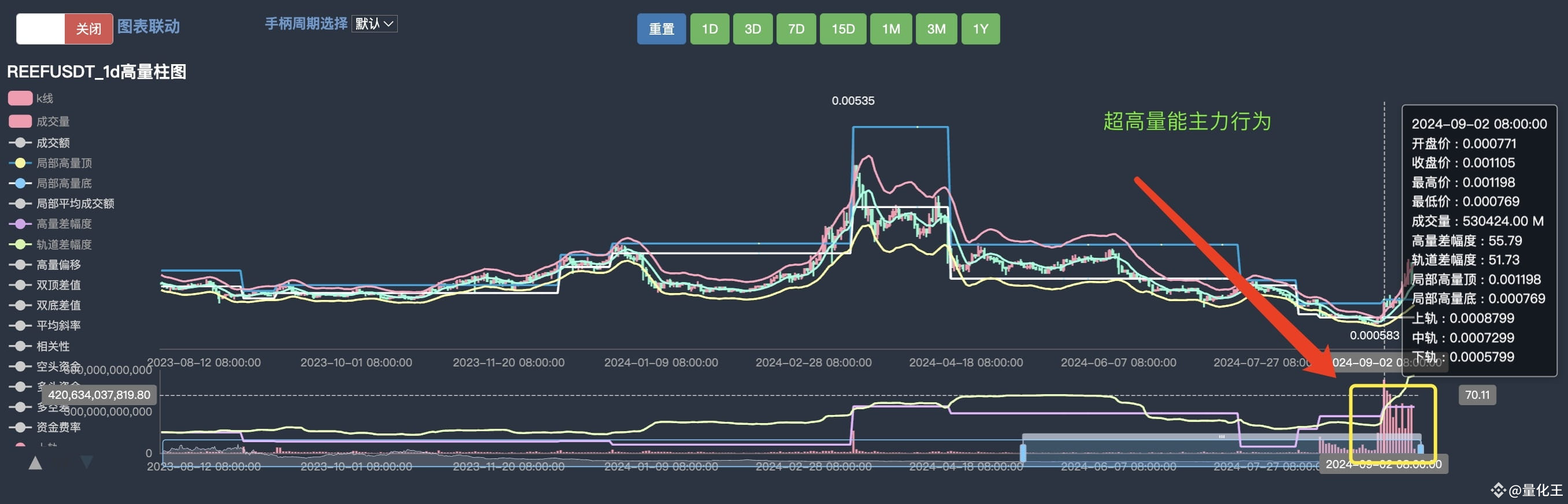The image size is (1568, 504).
Task: Select the 1D range button
Action: [x=710, y=28]
